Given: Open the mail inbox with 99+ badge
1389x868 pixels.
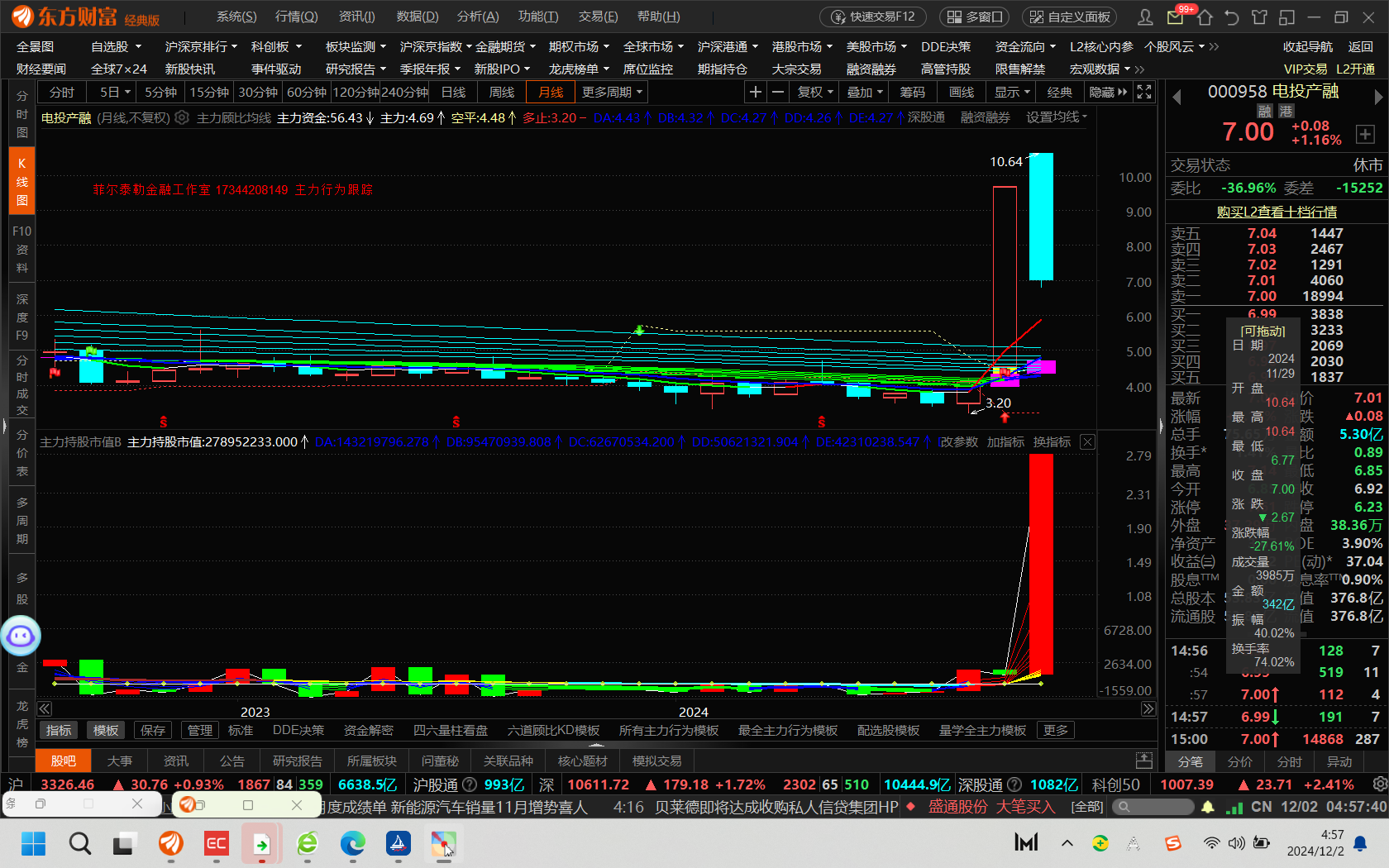Looking at the screenshot, I should 1176,17.
